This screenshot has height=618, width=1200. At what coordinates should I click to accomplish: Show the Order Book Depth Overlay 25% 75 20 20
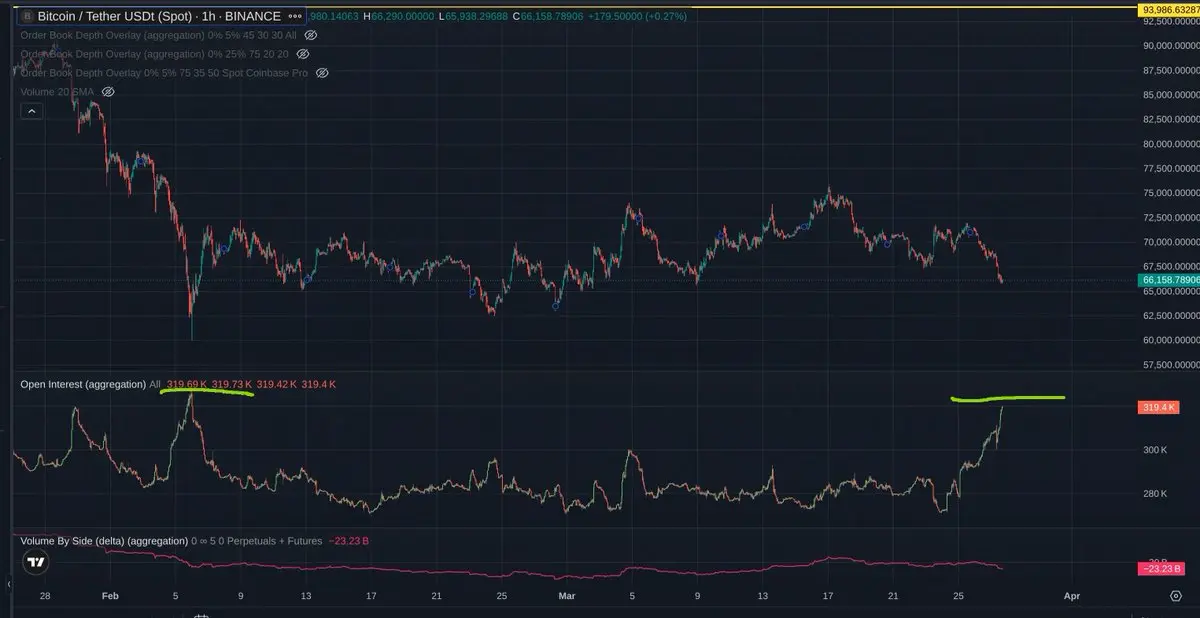click(x=303, y=54)
